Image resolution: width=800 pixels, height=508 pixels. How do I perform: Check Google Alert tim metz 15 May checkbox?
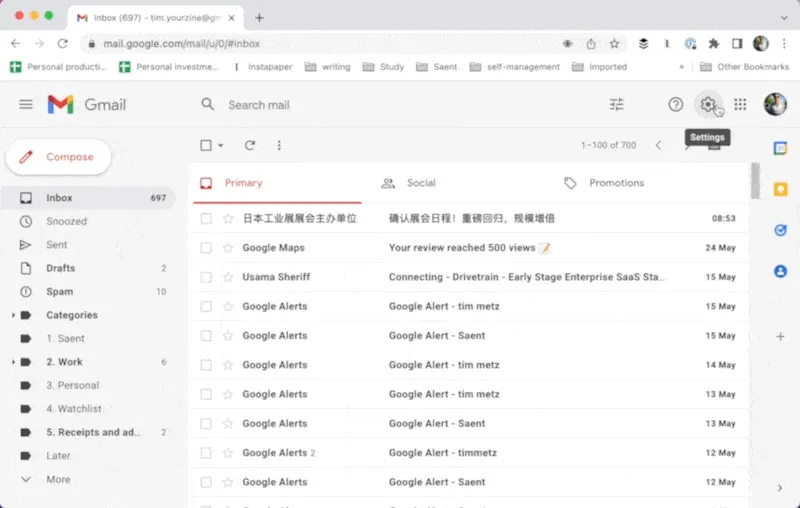pos(206,307)
